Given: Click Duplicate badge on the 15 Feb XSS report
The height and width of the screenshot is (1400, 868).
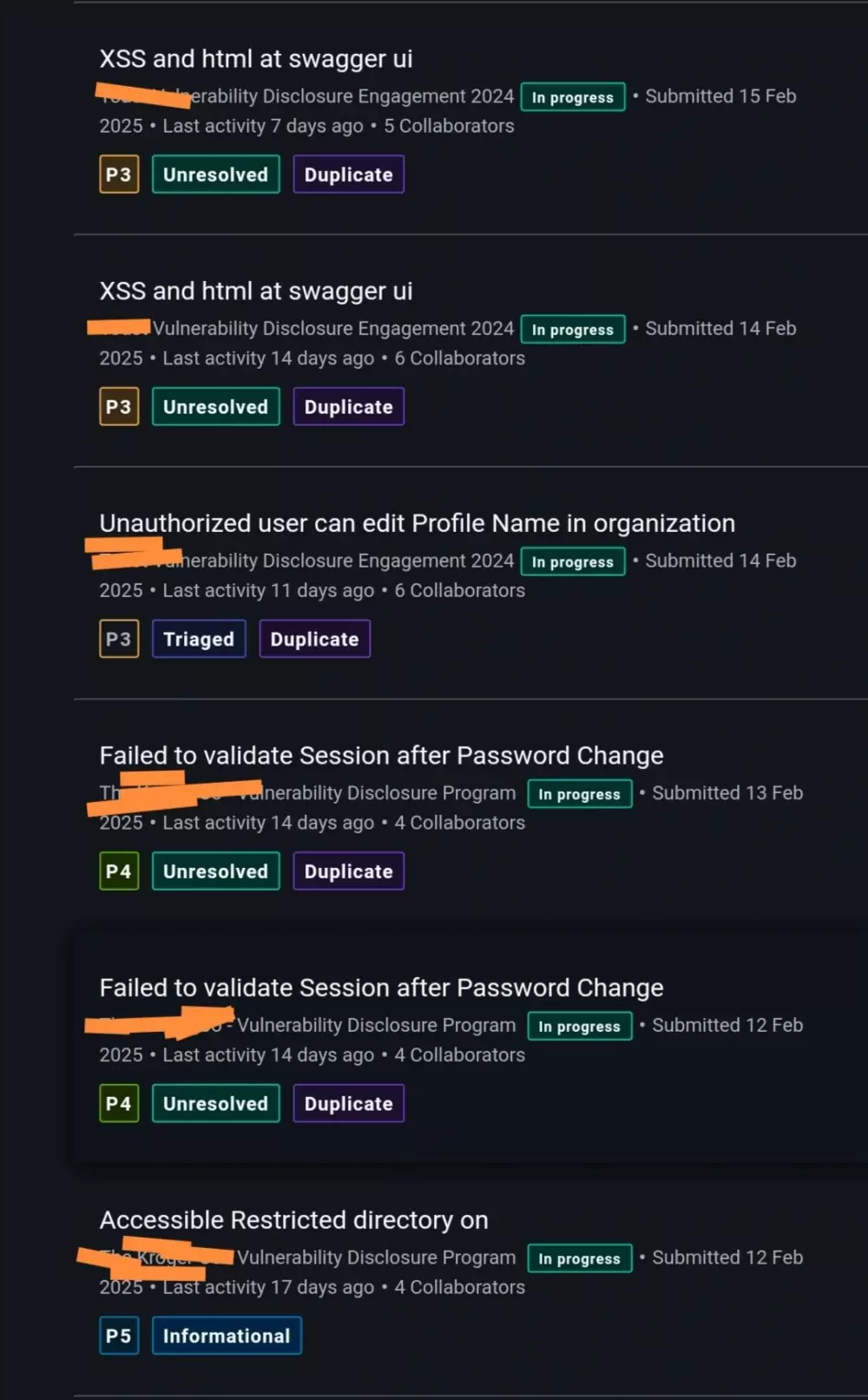Looking at the screenshot, I should [x=348, y=174].
